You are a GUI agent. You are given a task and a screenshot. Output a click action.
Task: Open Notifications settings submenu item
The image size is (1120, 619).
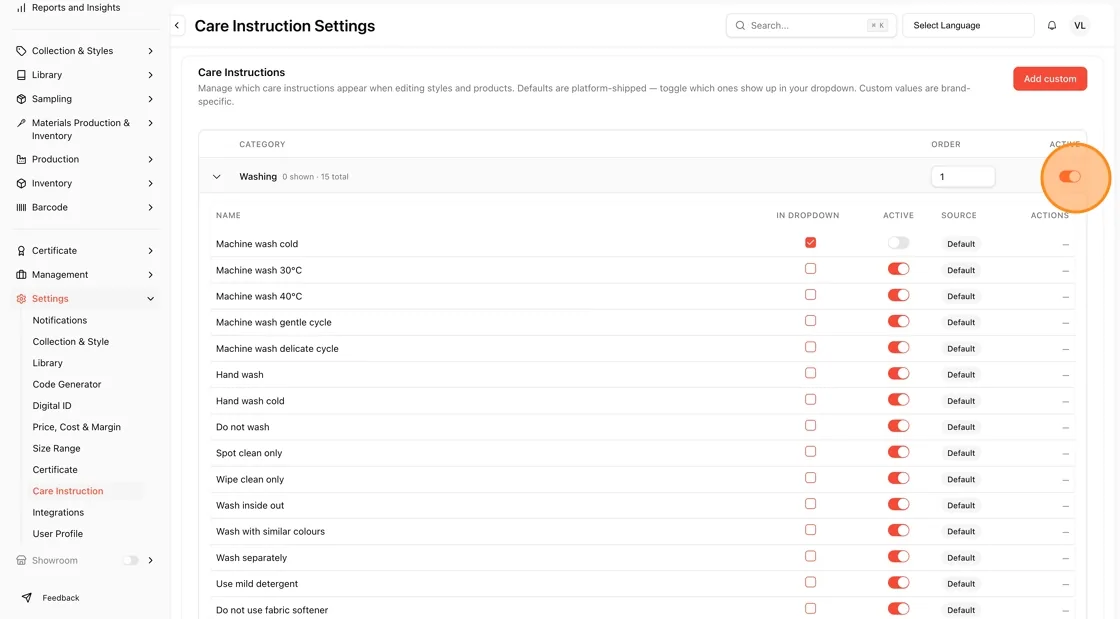(60, 321)
